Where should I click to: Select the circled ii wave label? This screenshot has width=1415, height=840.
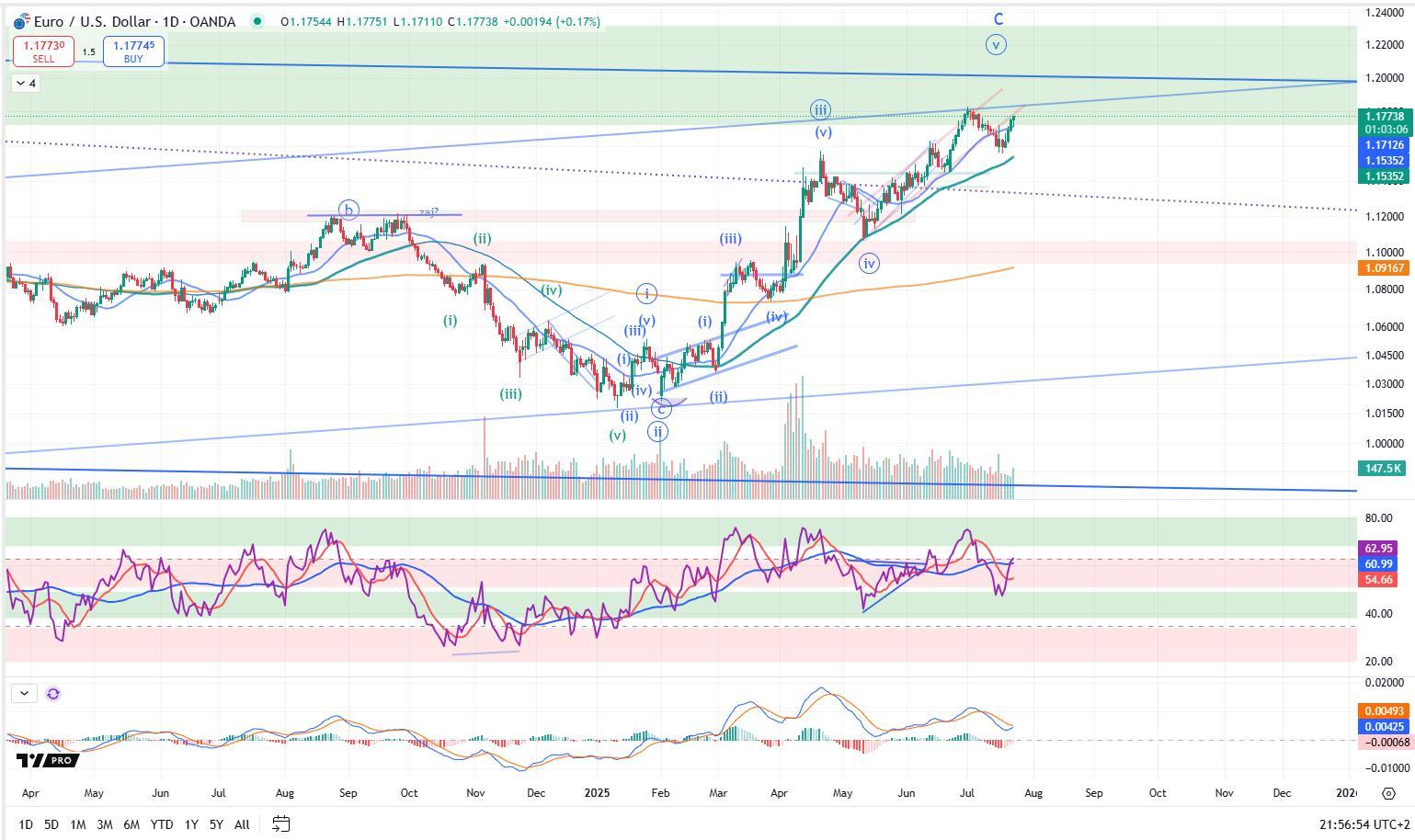click(x=657, y=431)
